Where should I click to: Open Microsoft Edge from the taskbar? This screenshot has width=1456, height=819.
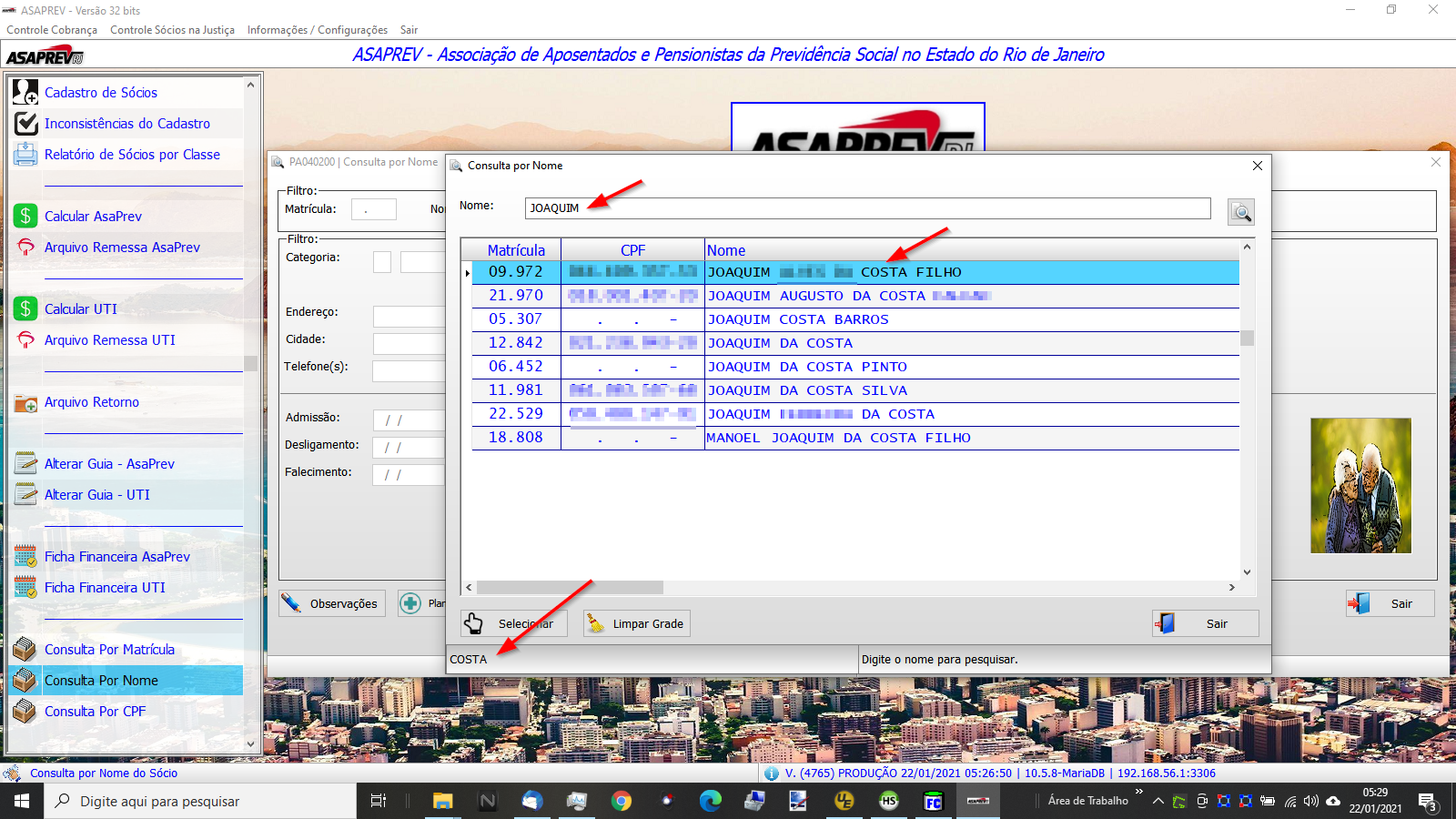point(711,801)
